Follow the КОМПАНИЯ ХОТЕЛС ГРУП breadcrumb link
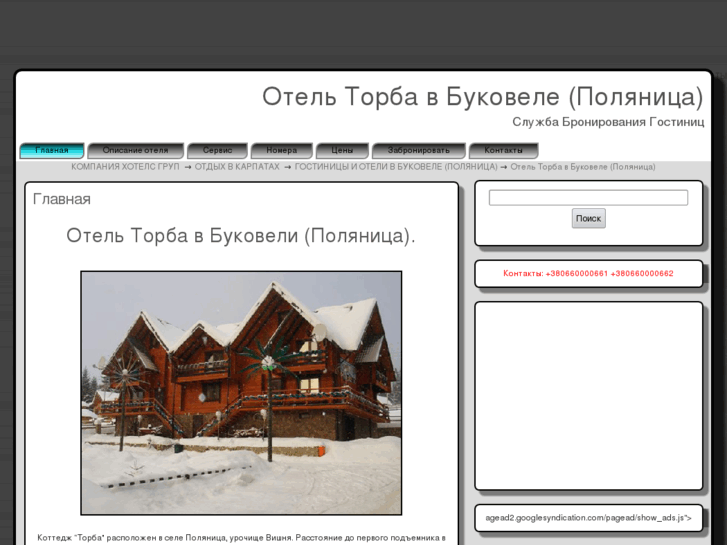Screen dimensions: 727x545 pos(125,167)
